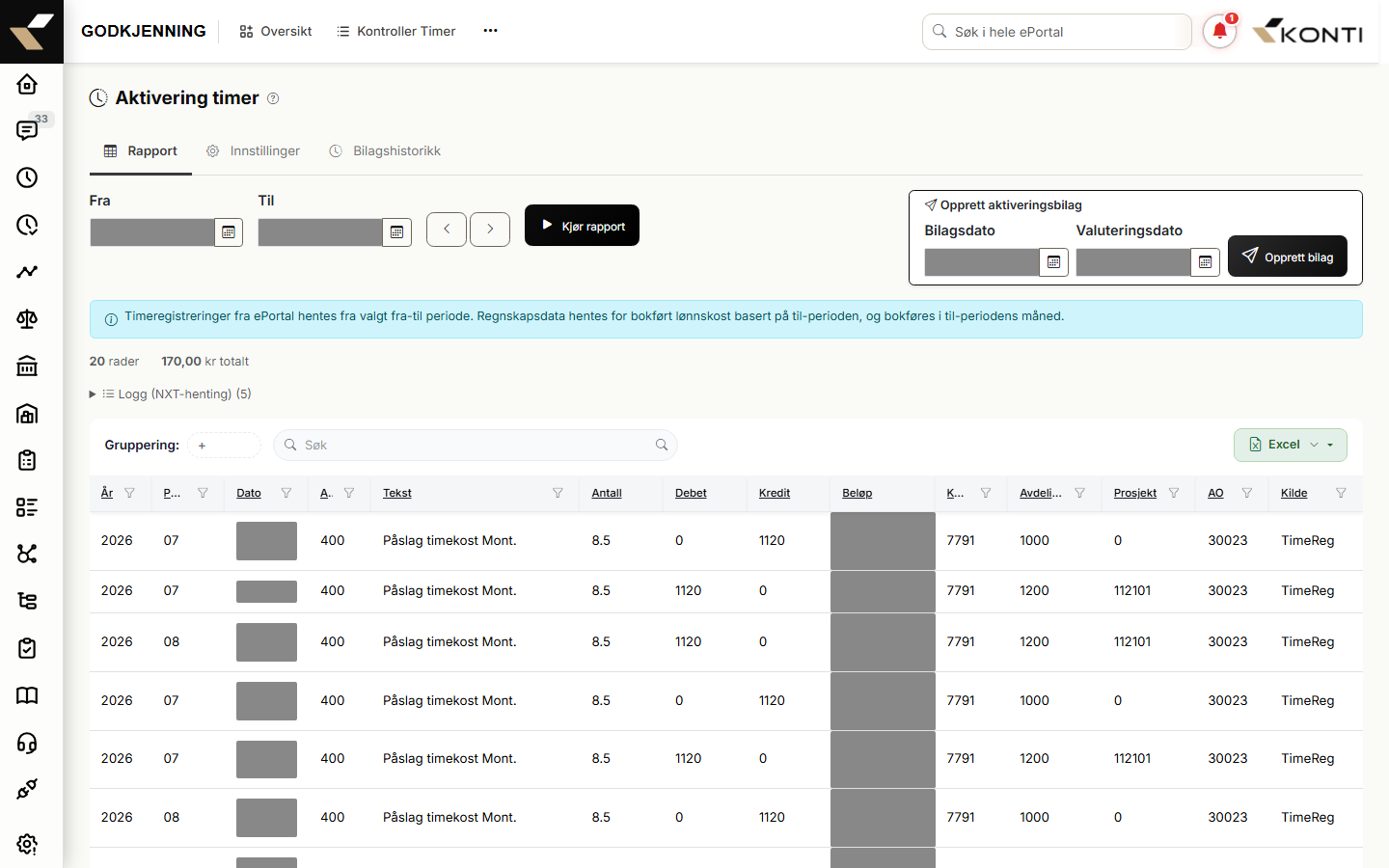
Task: Open the trend line chart sidebar icon
Action: pyautogui.click(x=27, y=272)
